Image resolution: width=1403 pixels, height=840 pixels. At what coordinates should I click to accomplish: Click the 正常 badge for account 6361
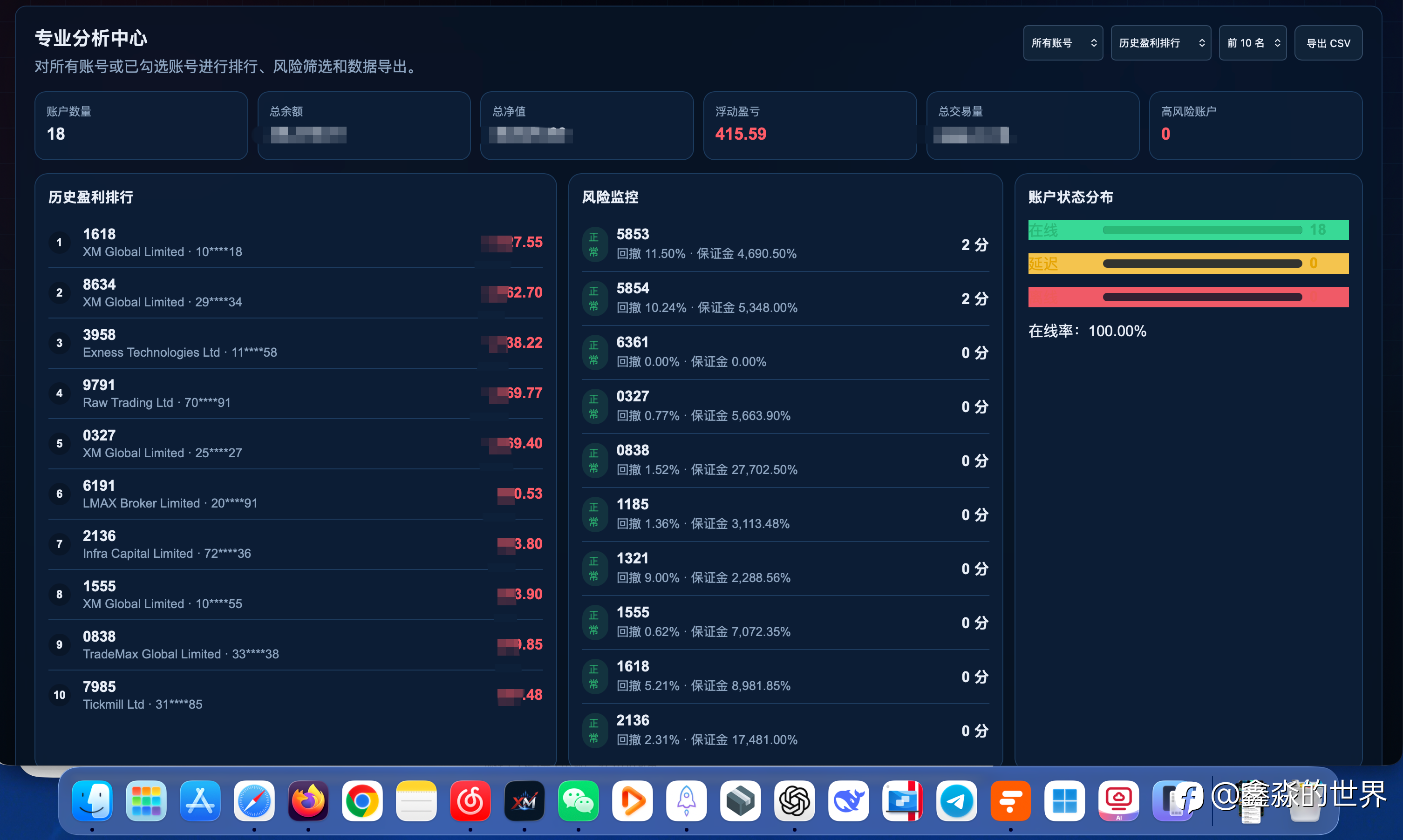coord(594,352)
